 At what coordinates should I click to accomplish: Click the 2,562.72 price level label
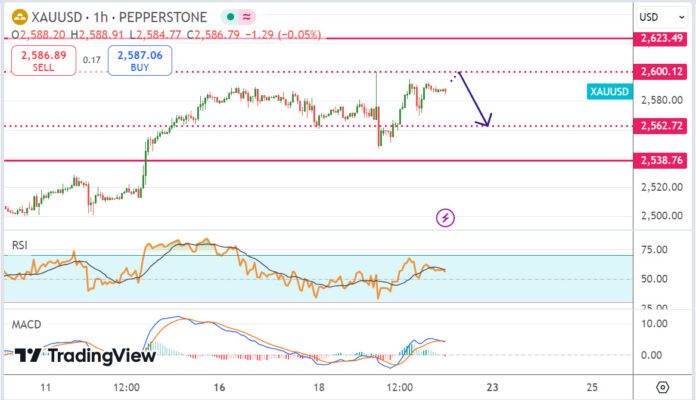coord(661,126)
